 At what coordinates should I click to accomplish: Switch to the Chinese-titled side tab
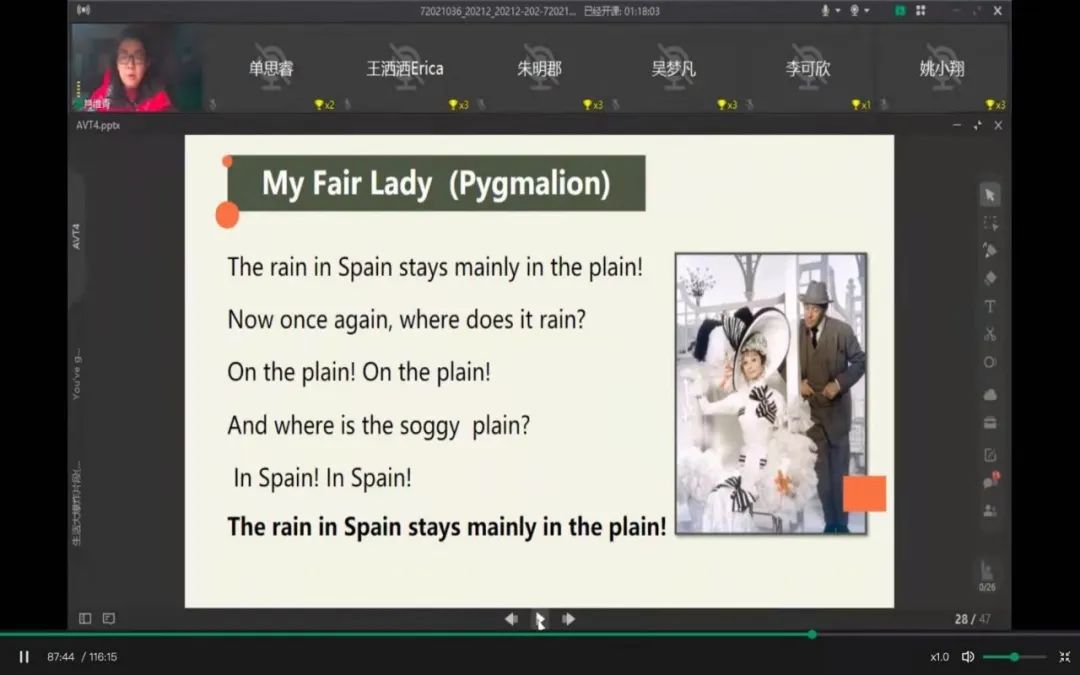click(x=76, y=503)
